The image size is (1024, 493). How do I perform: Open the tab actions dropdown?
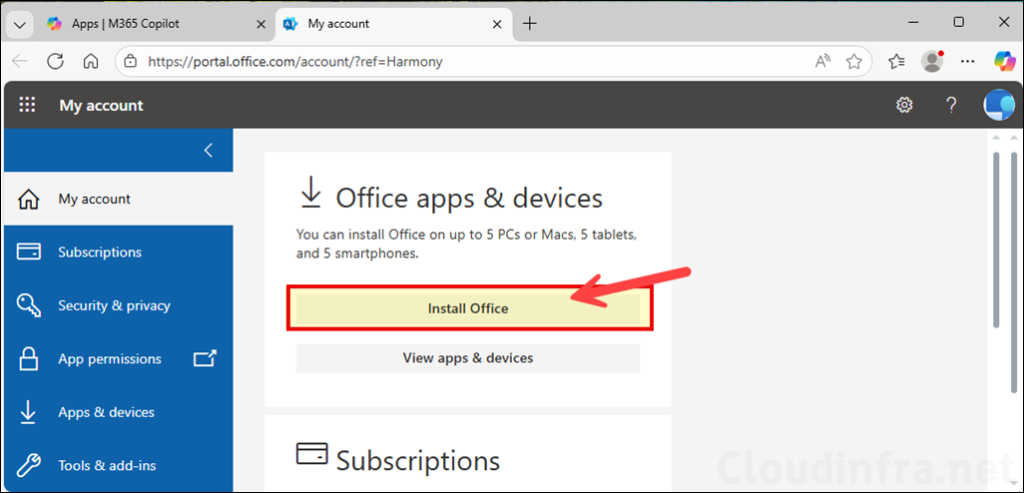coord(20,24)
